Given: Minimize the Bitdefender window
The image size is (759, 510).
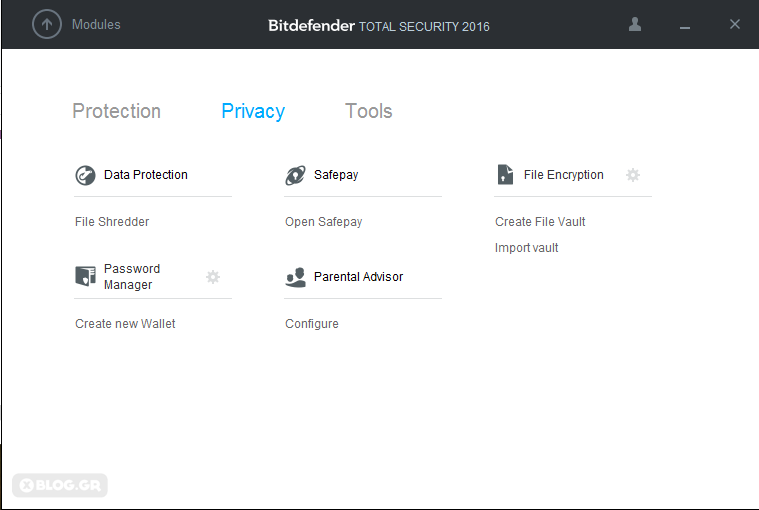Looking at the screenshot, I should pos(684,28).
